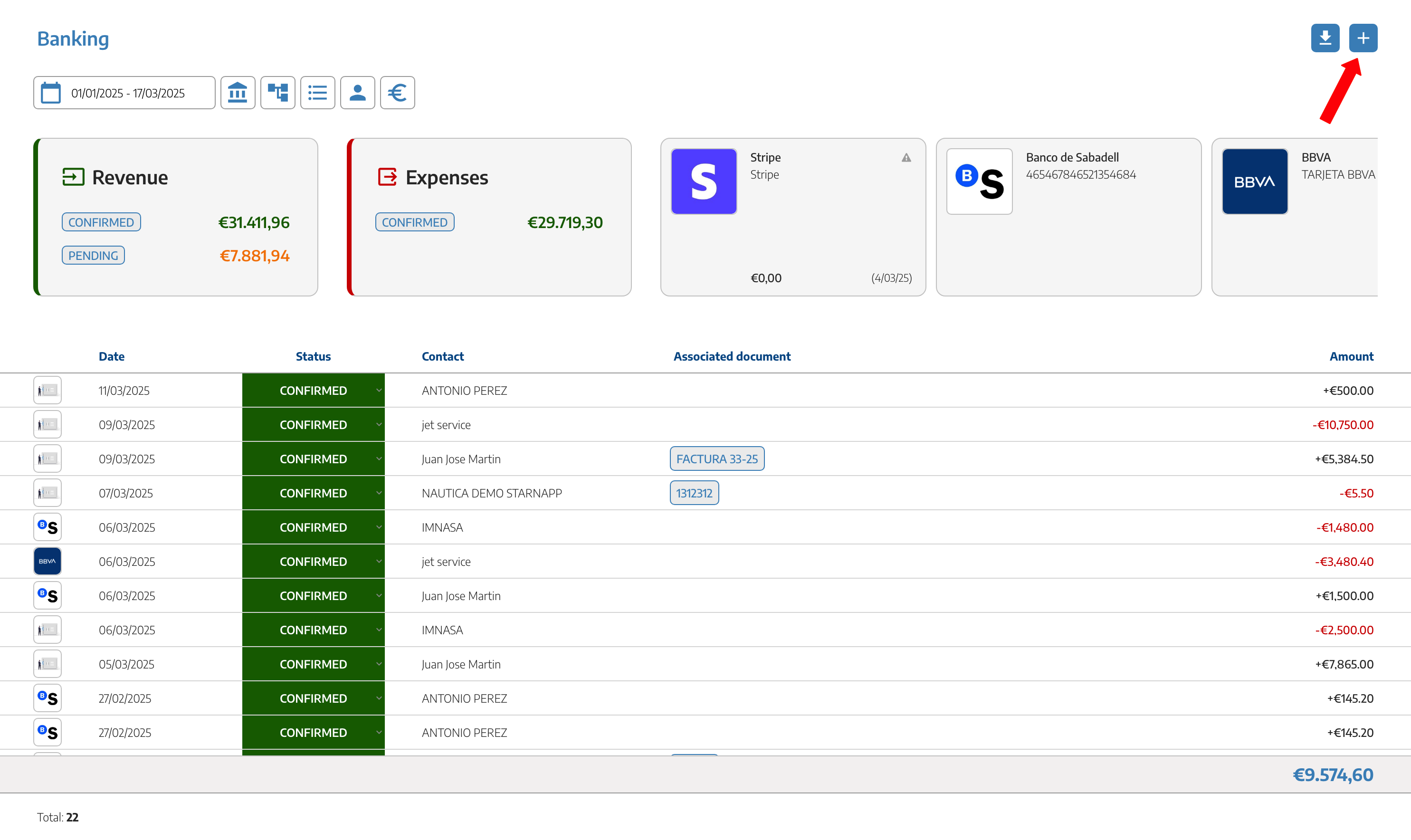Click BBVA icon on -€3,480.40 row
Viewport: 1411px width, 840px height.
(x=48, y=562)
